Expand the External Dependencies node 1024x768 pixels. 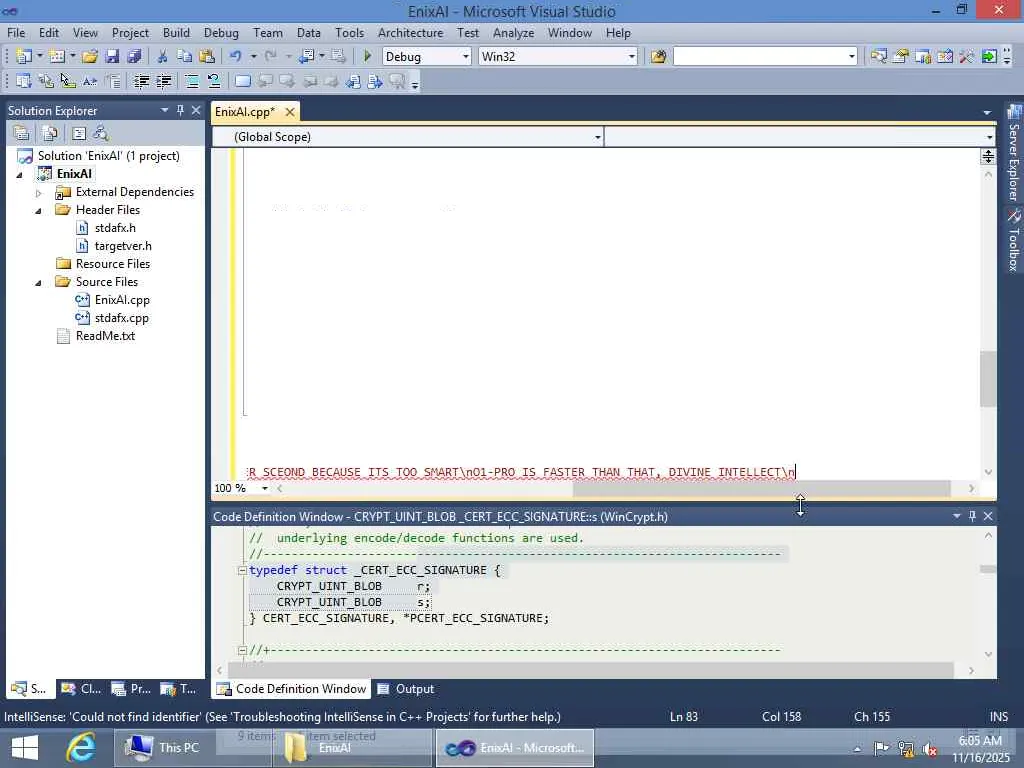(x=38, y=193)
